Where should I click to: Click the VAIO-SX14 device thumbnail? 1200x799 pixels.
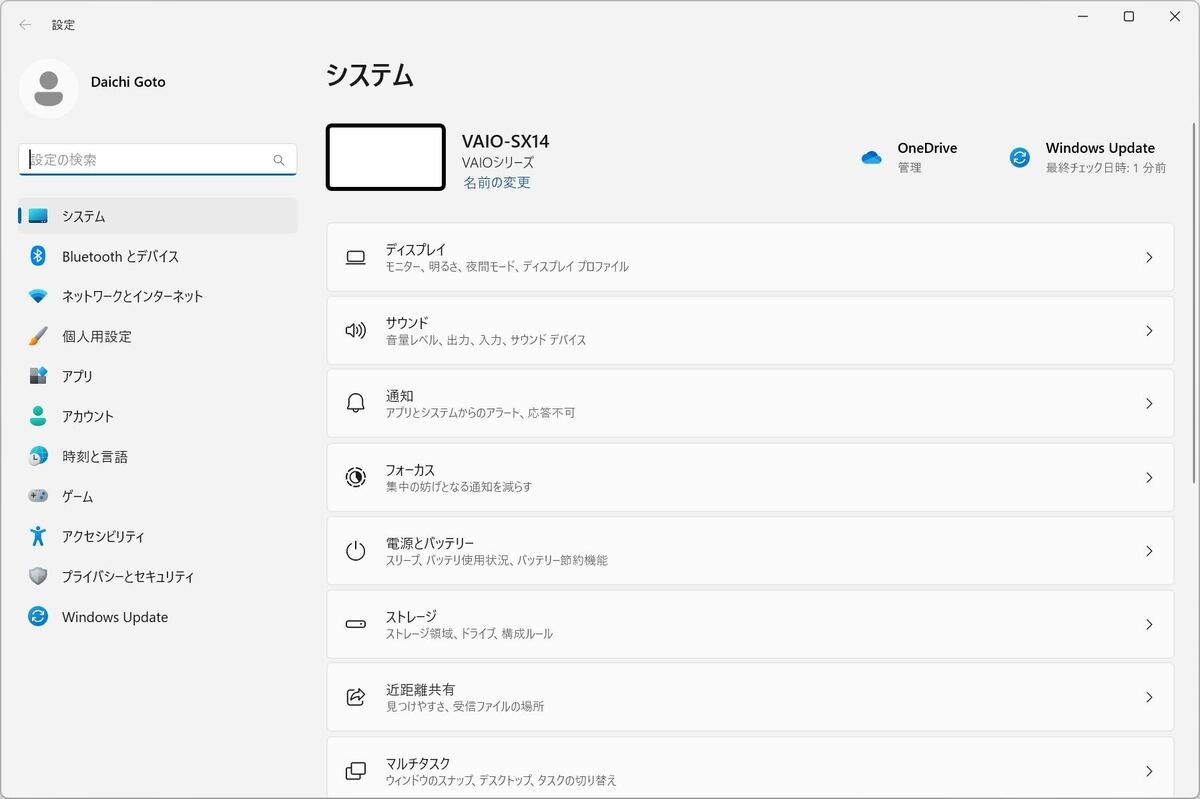[x=385, y=157]
